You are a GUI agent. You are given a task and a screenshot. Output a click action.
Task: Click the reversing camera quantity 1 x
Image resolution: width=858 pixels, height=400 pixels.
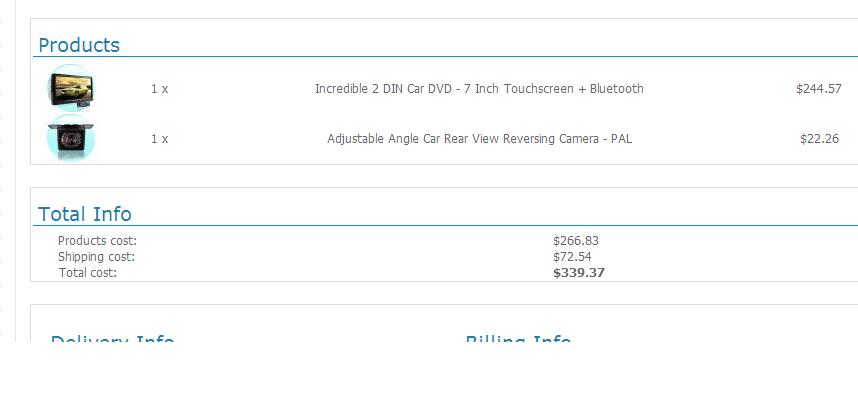tap(160, 139)
